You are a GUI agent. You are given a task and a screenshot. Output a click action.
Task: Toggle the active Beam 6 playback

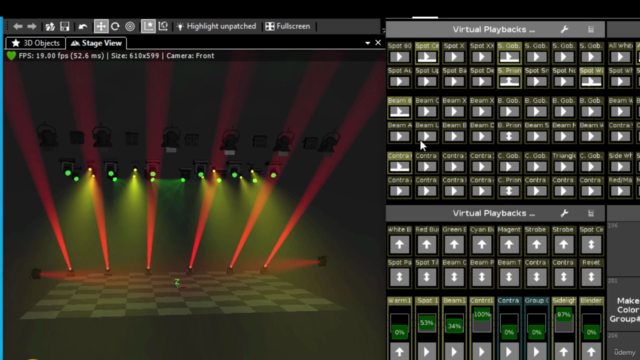click(400, 111)
